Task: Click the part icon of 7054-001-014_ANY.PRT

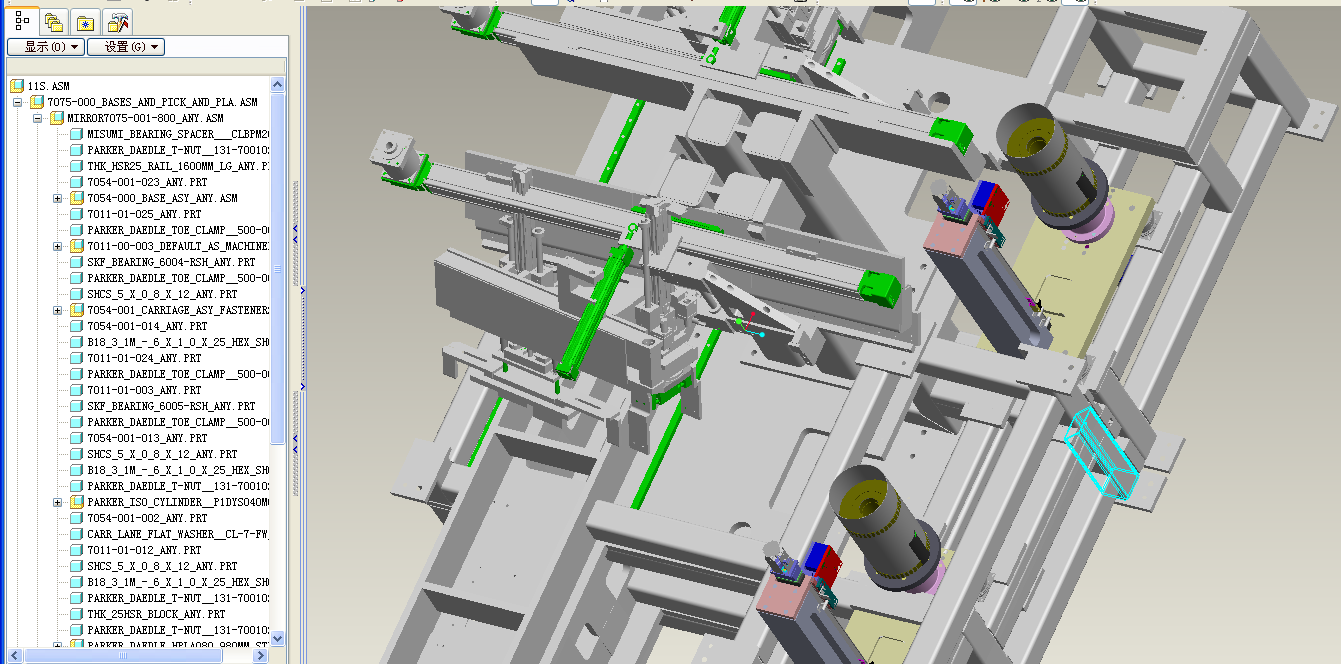Action: (x=77, y=326)
